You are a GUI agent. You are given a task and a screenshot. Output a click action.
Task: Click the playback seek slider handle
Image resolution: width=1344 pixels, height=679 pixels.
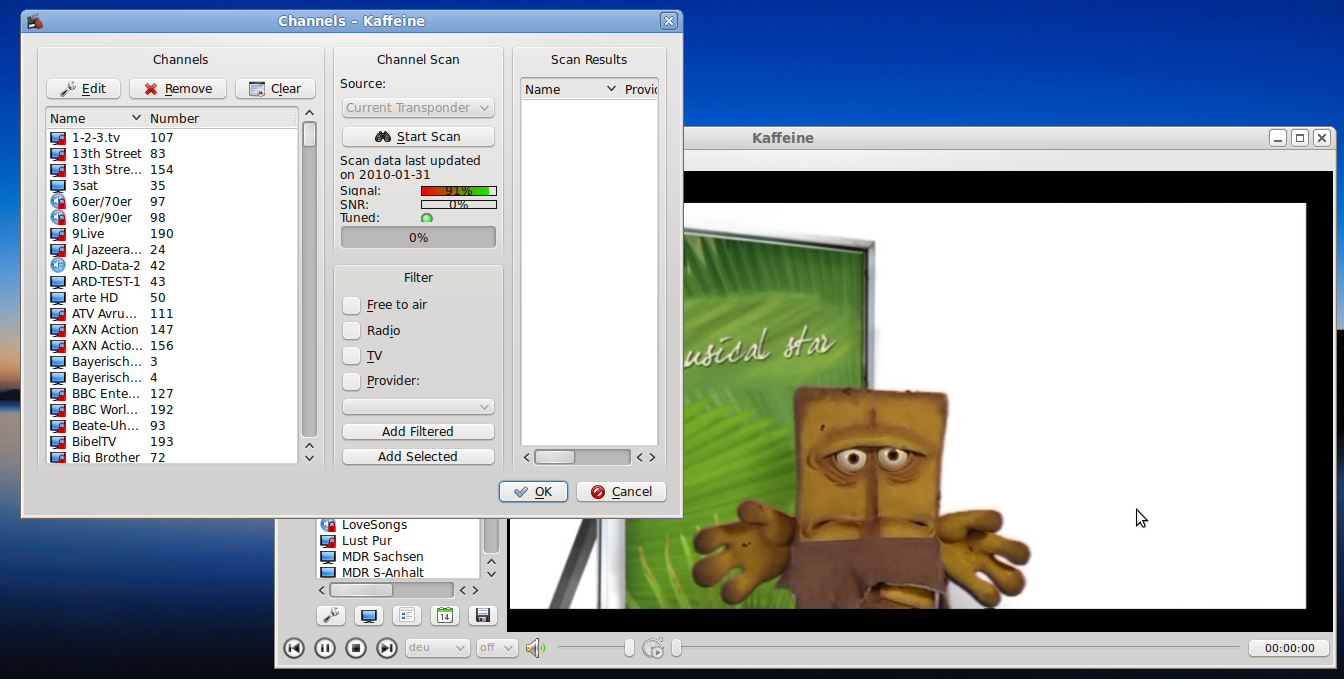tap(676, 648)
